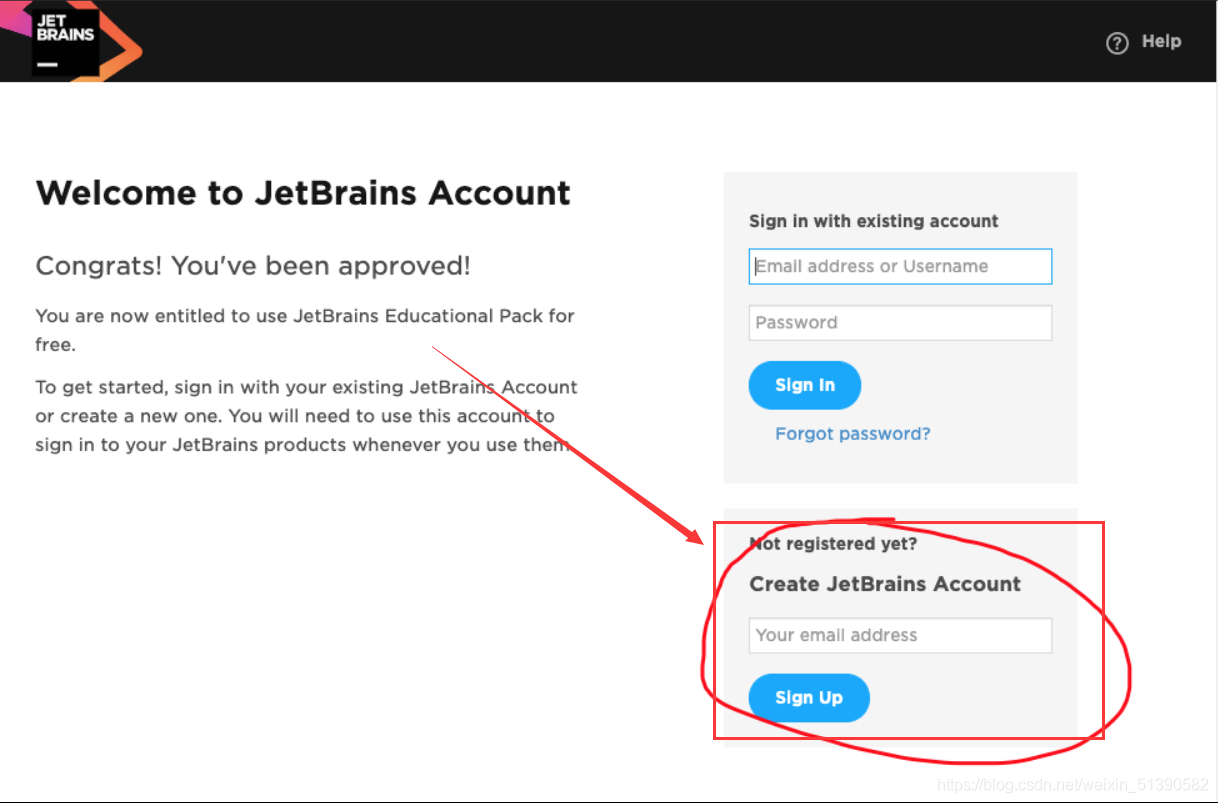Open the Help link text
This screenshot has width=1218, height=803.
[1161, 41]
